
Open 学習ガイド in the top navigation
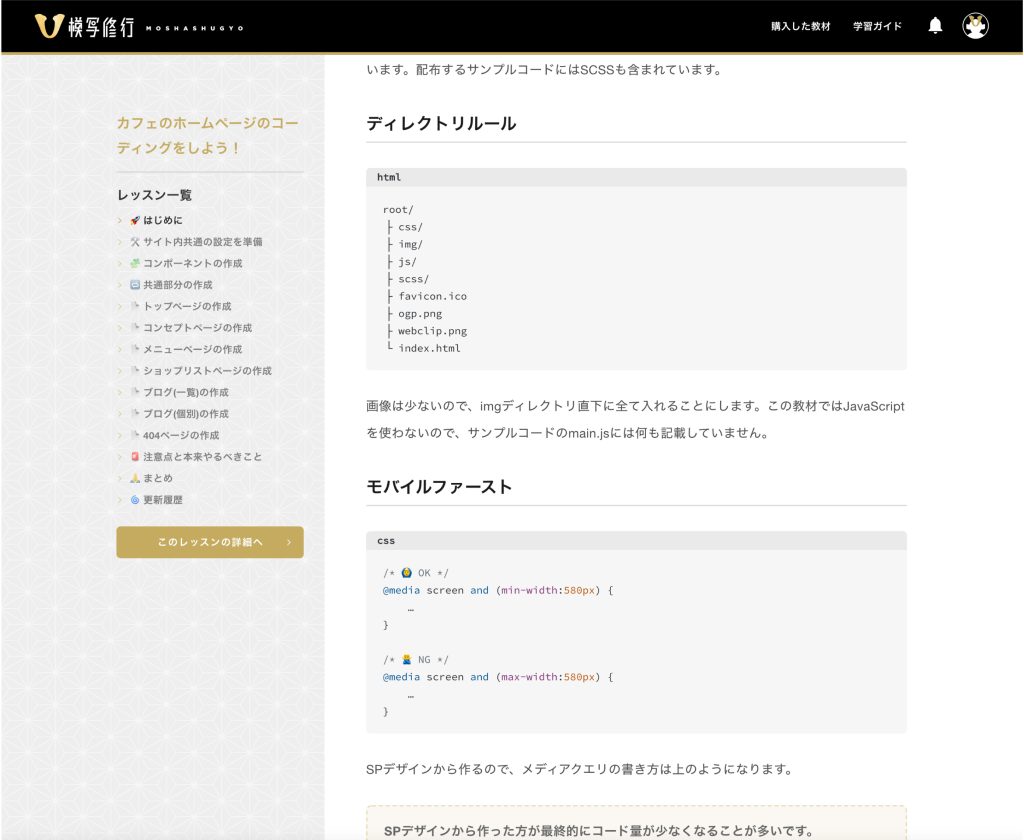coord(877,26)
